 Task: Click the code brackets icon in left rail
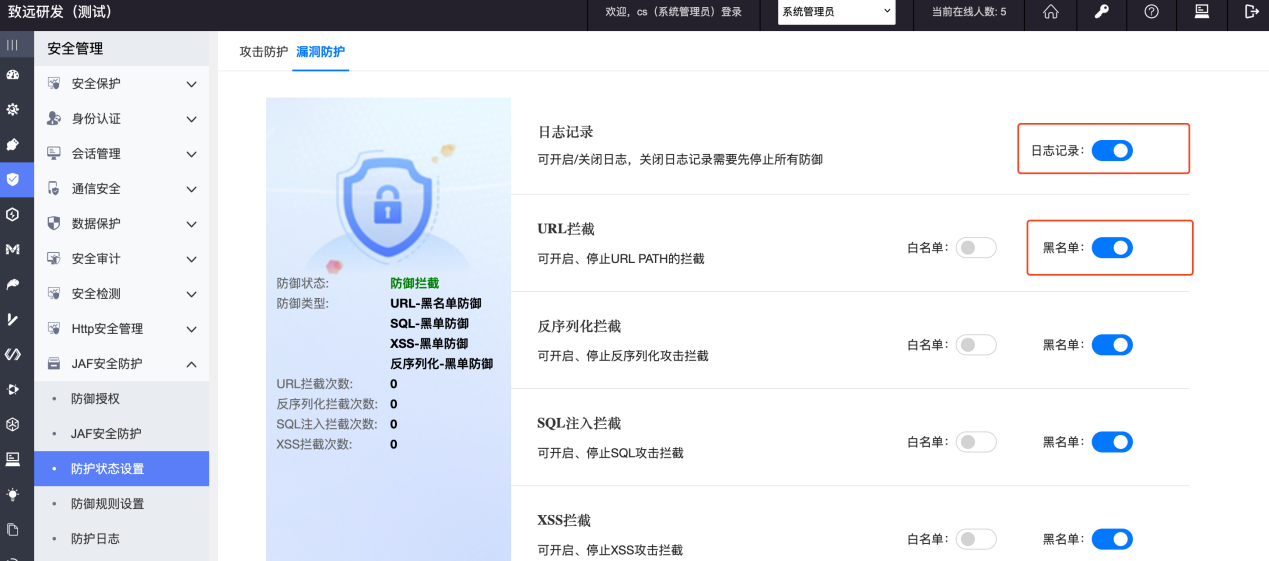click(x=12, y=354)
